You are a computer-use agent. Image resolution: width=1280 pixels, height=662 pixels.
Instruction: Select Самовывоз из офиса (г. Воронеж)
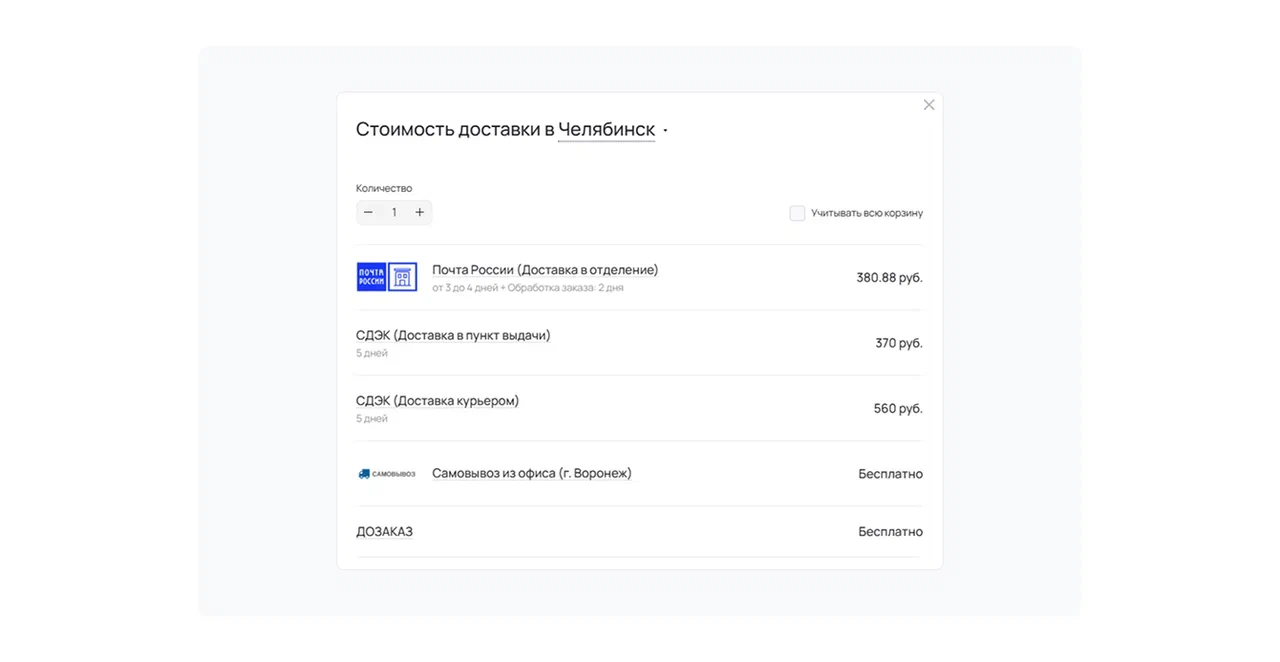(532, 473)
